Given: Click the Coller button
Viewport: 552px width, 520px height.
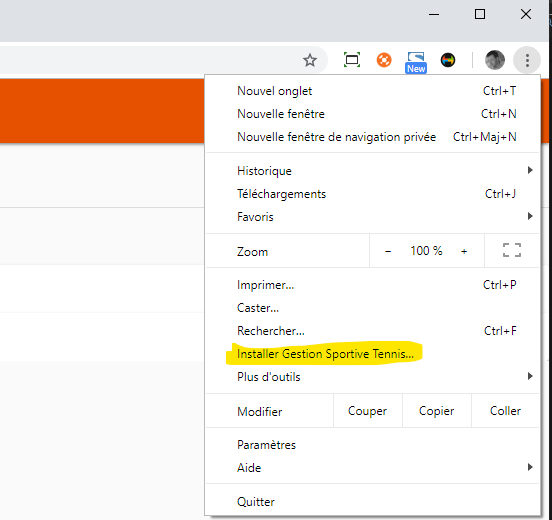Looking at the screenshot, I should 505,411.
